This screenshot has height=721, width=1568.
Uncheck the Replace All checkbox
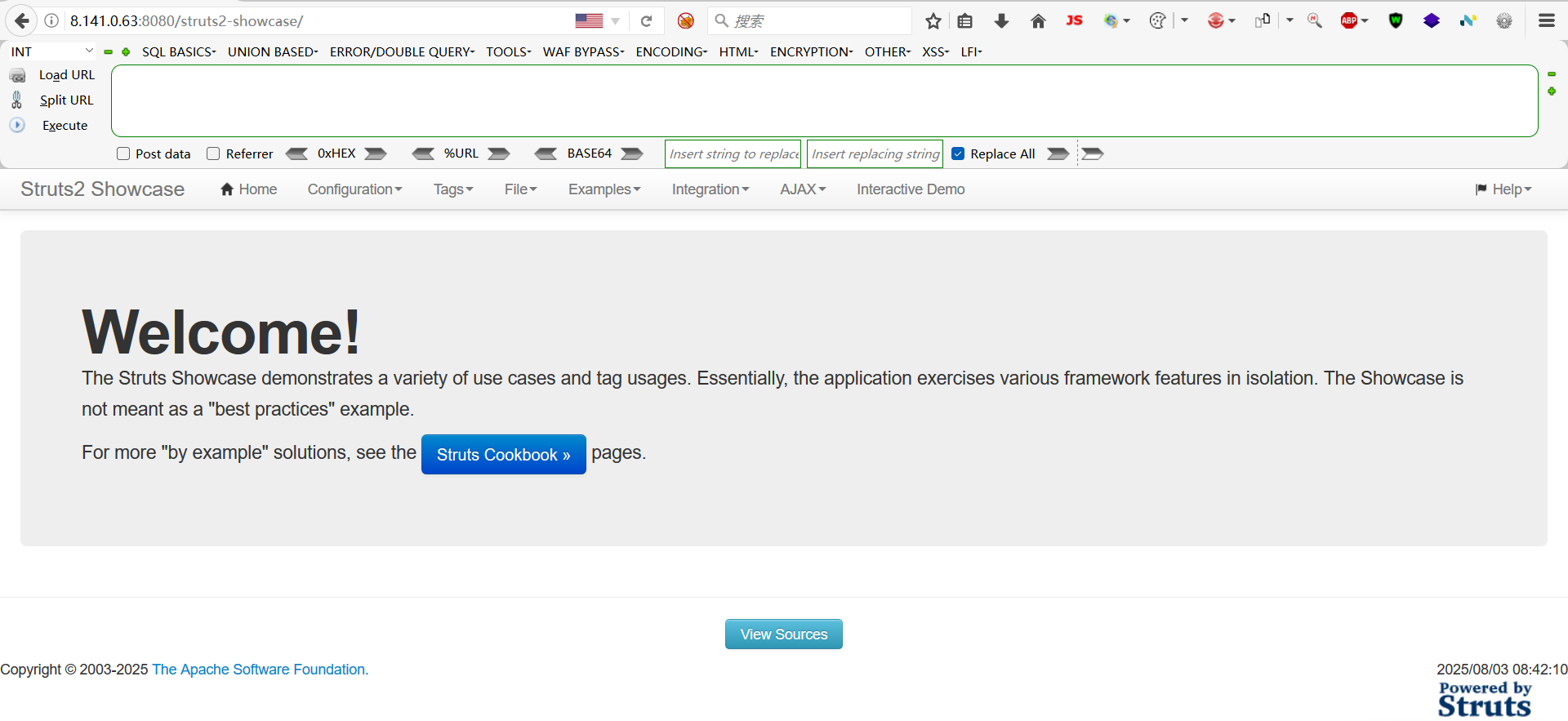coord(958,154)
